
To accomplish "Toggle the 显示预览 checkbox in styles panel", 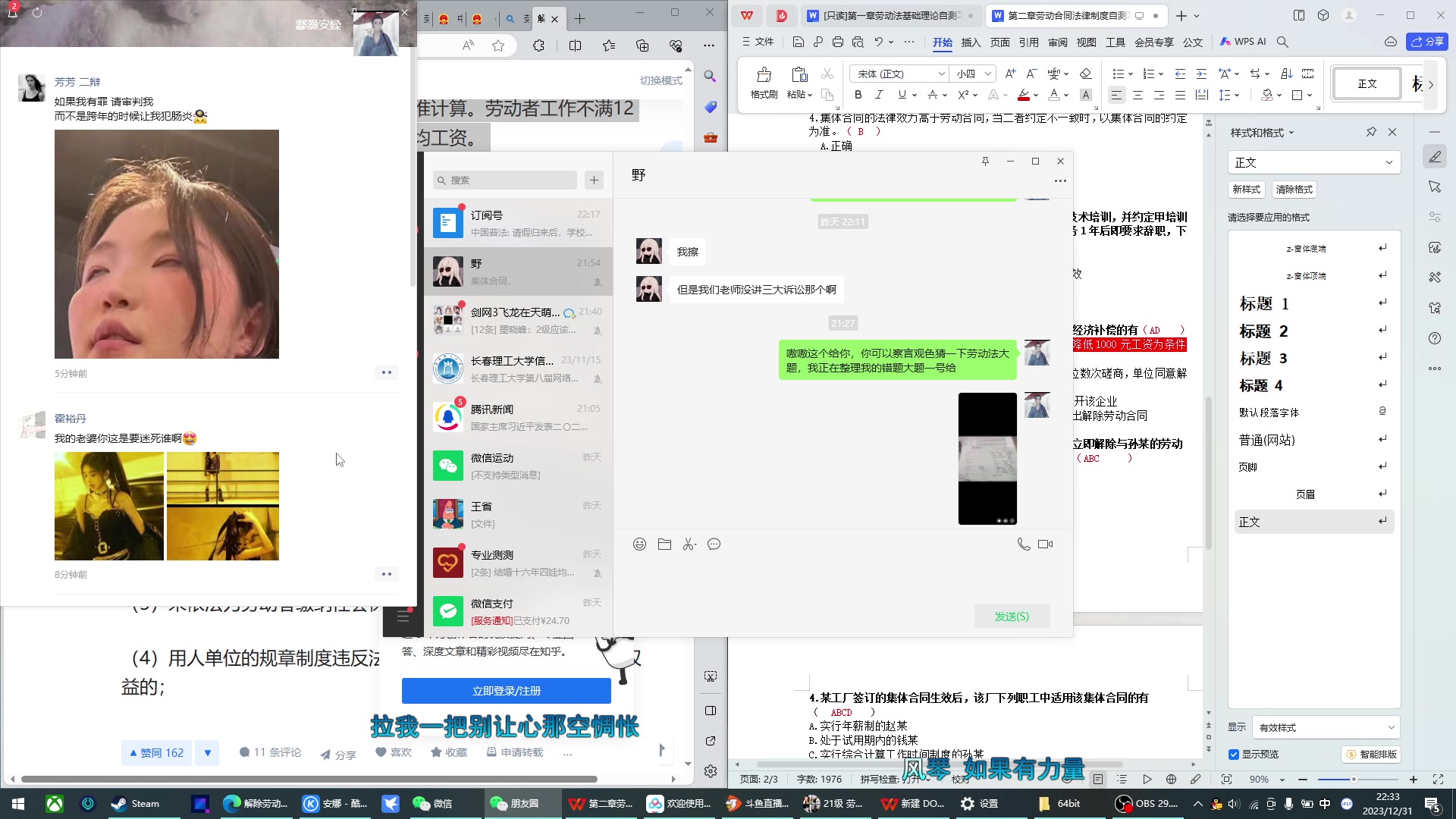I will [1234, 755].
